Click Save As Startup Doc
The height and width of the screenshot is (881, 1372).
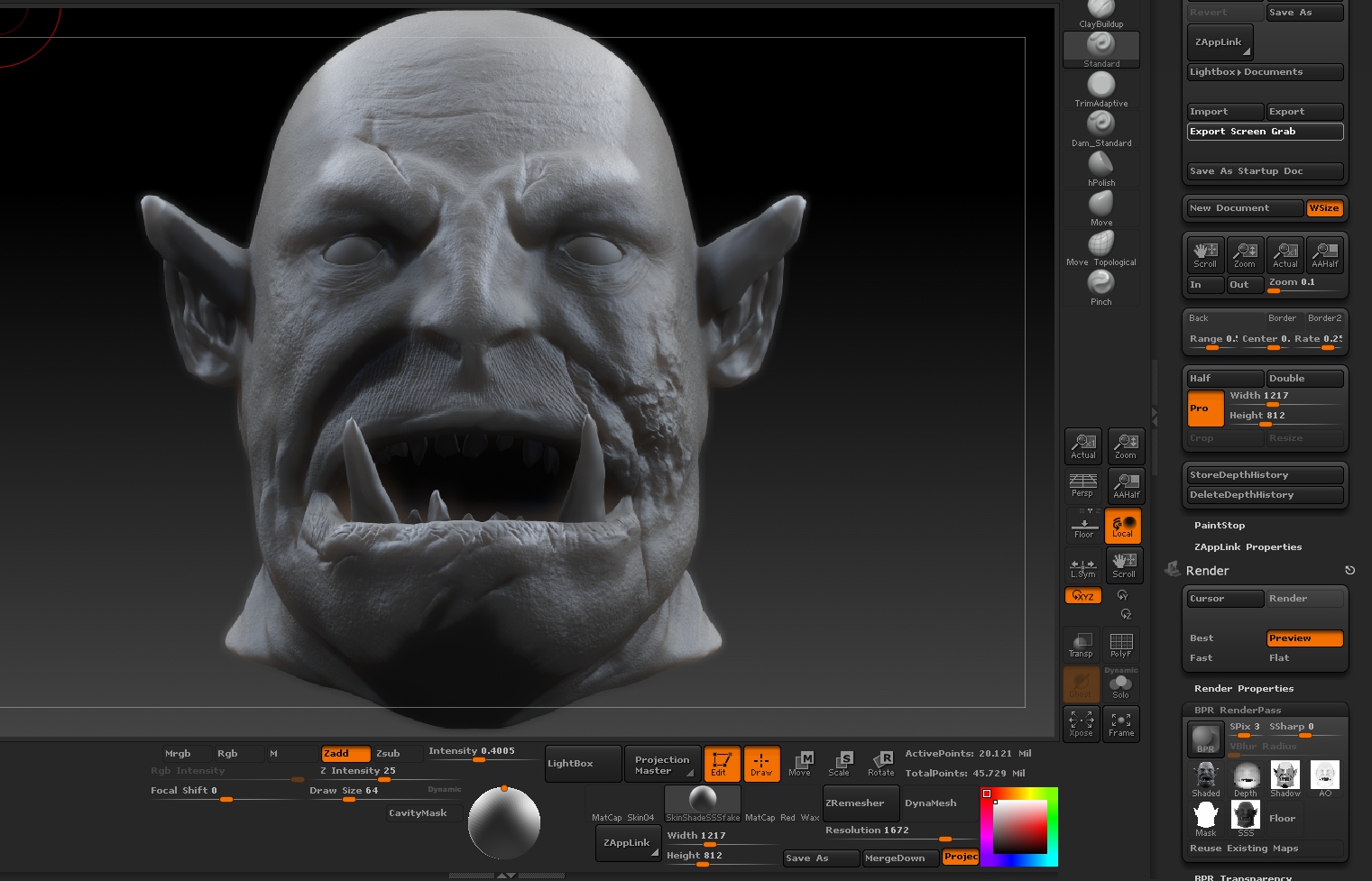tap(1266, 171)
